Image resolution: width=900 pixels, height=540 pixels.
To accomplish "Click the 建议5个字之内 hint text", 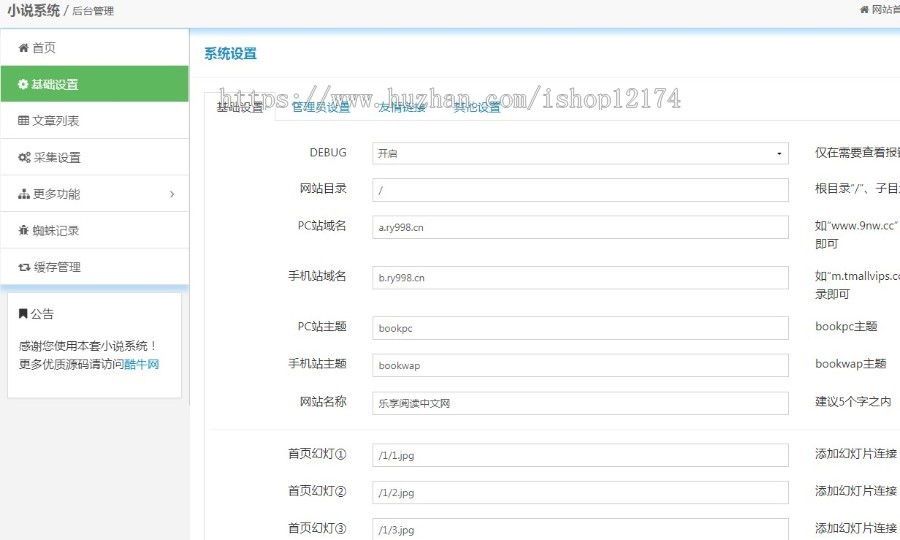I will coord(853,402).
